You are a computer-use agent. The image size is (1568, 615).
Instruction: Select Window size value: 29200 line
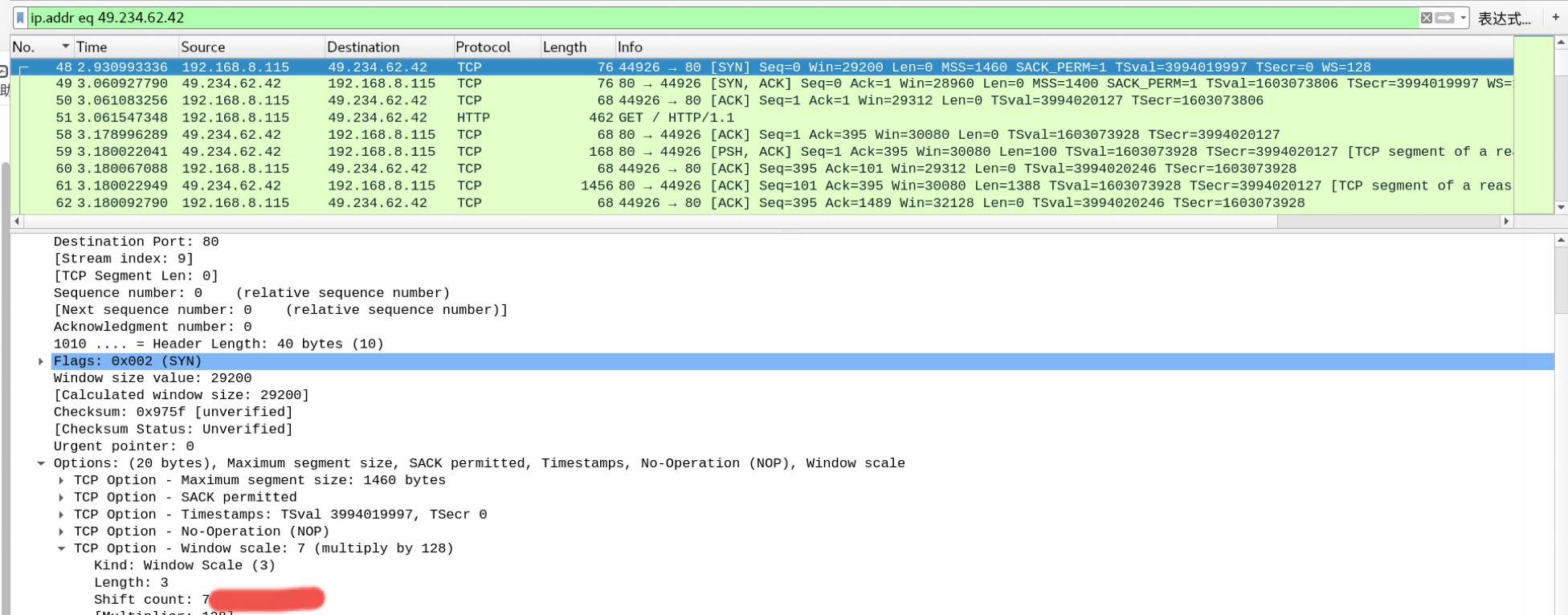(153, 378)
